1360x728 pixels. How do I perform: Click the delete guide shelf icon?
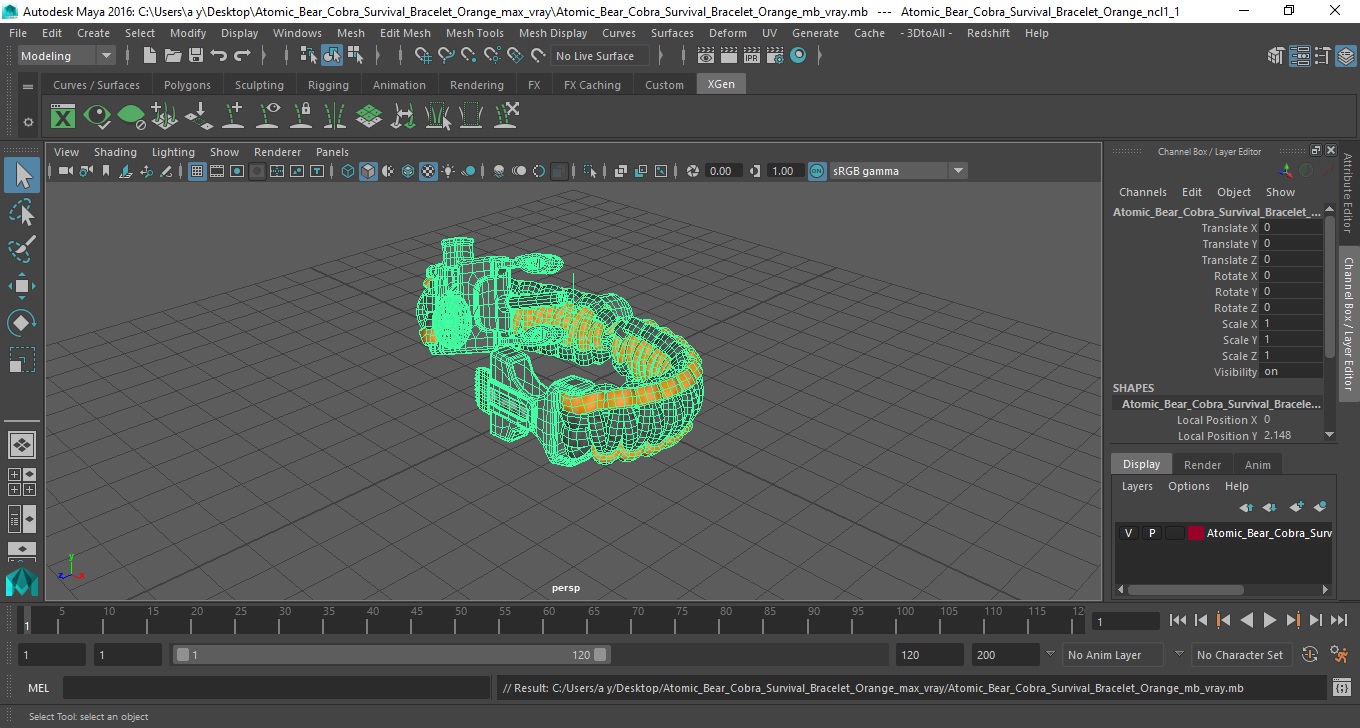click(x=505, y=117)
